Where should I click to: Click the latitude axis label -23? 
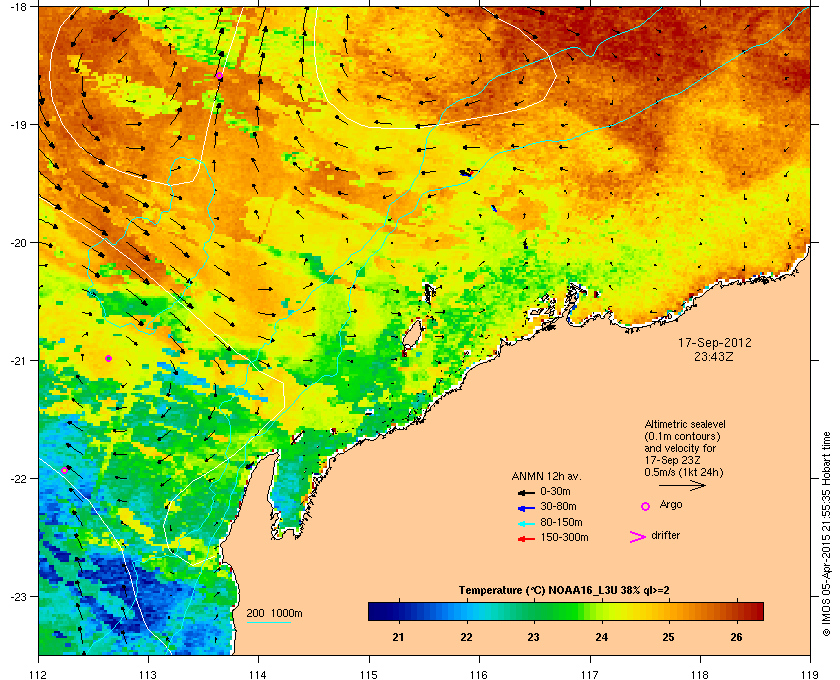point(18,596)
